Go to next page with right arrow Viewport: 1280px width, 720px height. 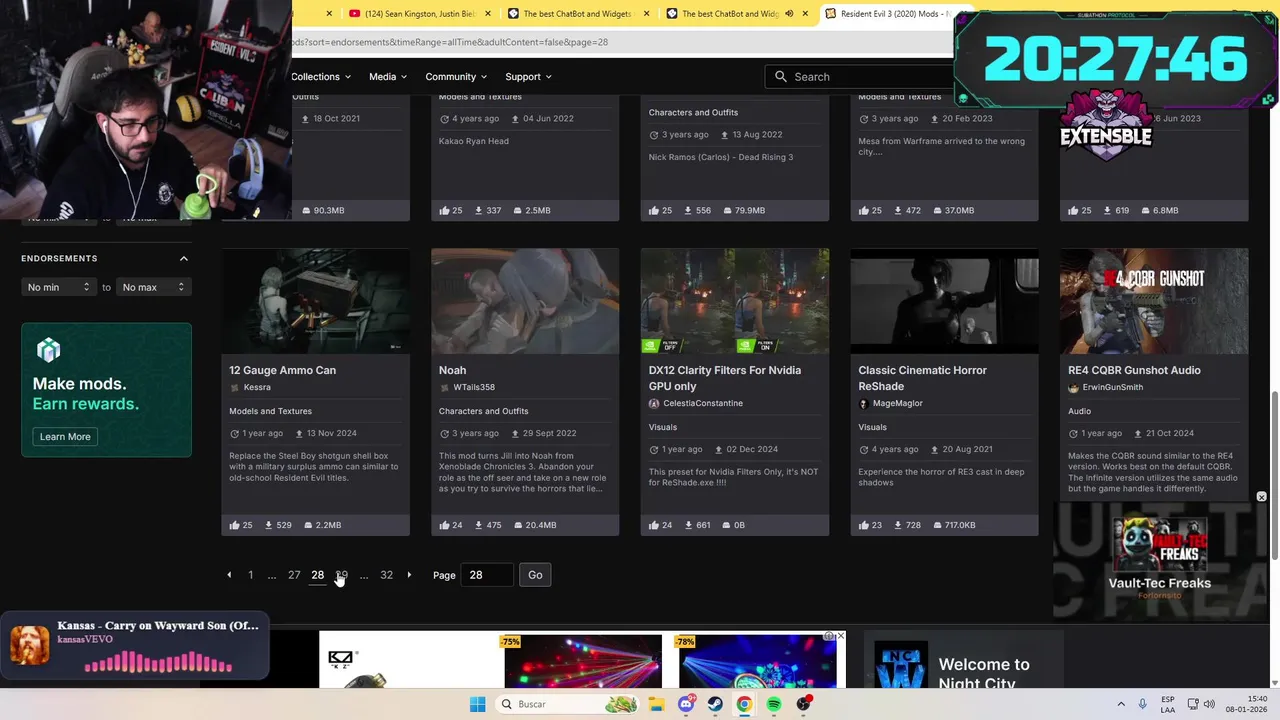click(409, 575)
